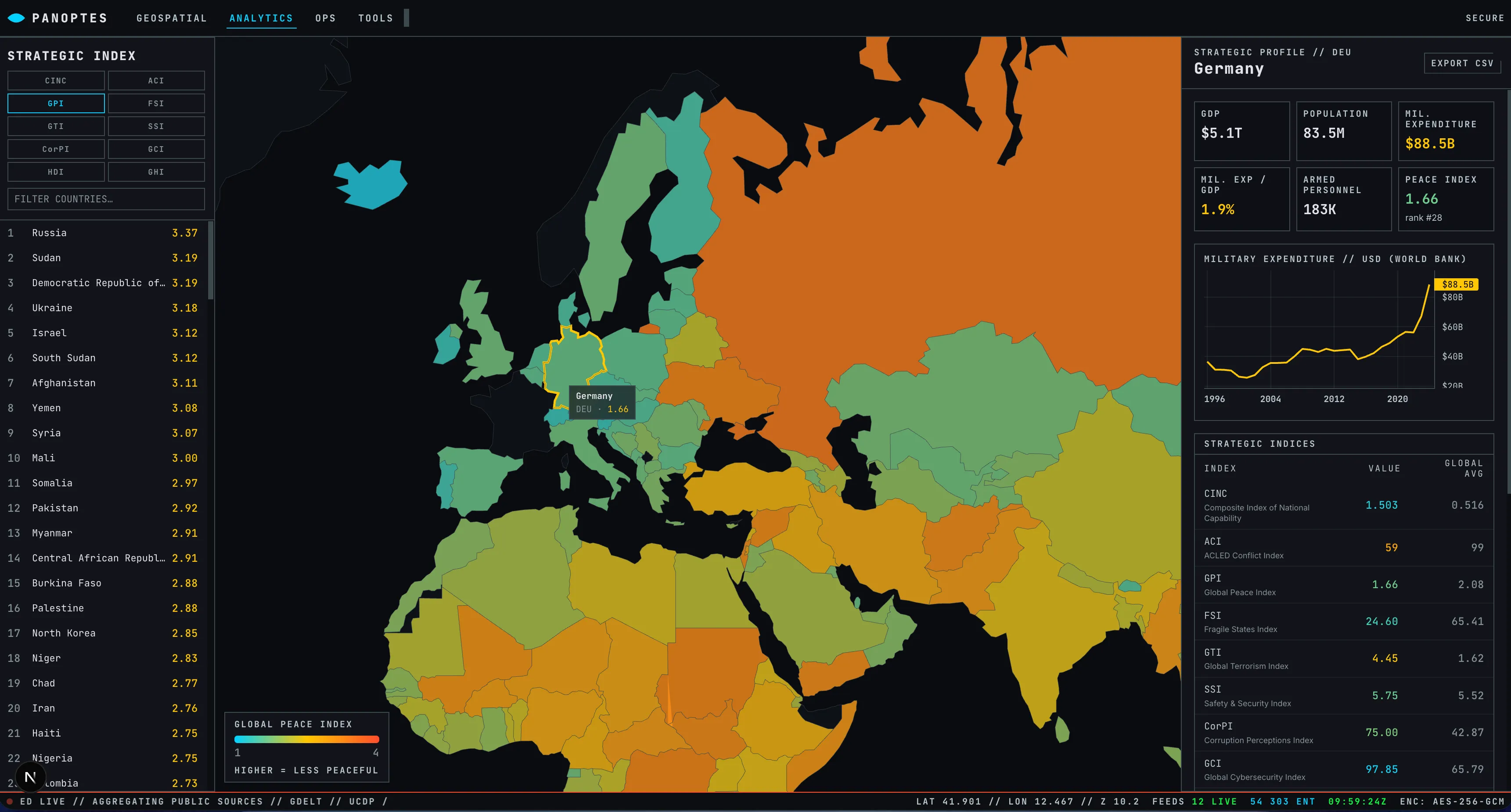Open the Ops tab
1511x812 pixels.
point(326,18)
